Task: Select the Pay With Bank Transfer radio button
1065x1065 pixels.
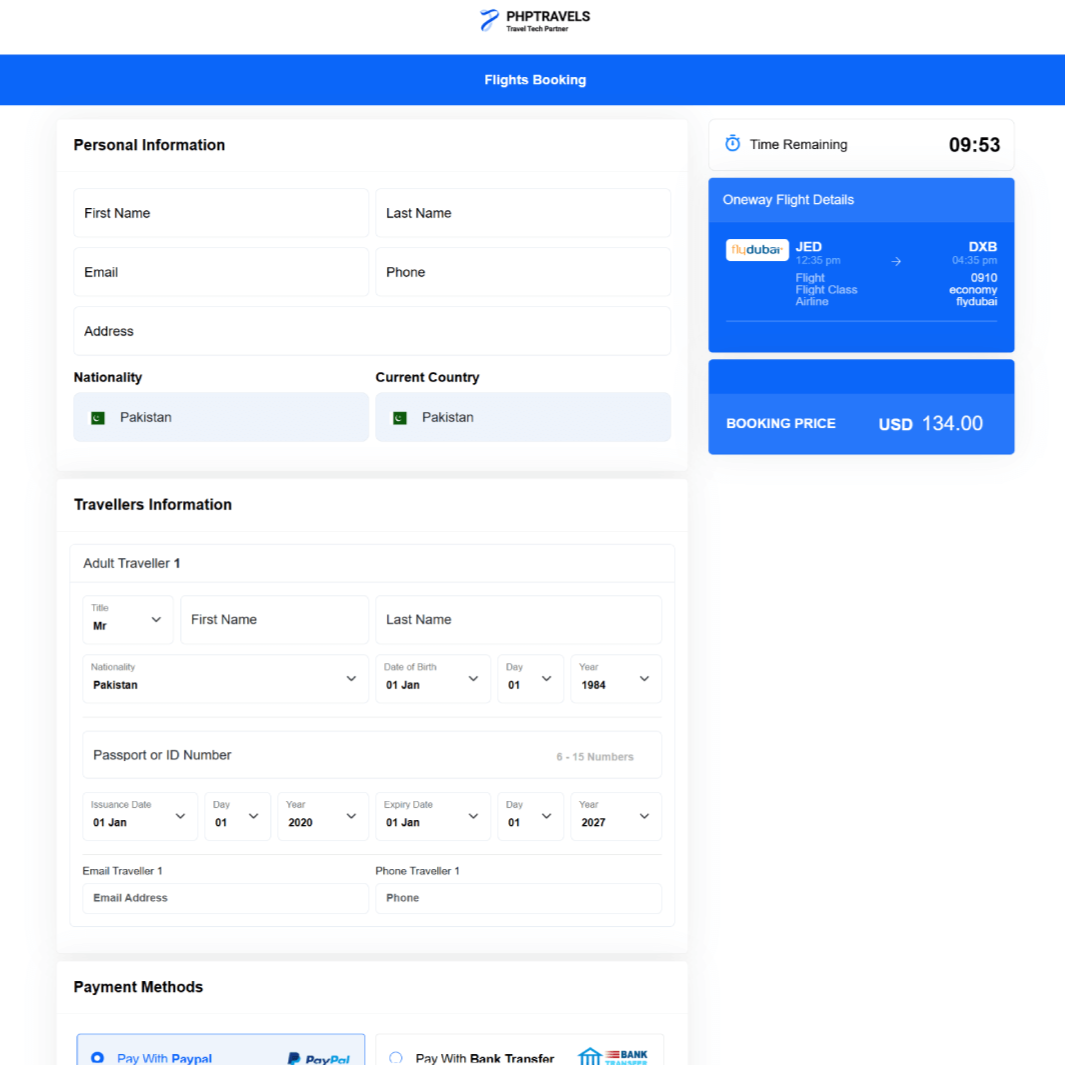Action: [x=395, y=1058]
